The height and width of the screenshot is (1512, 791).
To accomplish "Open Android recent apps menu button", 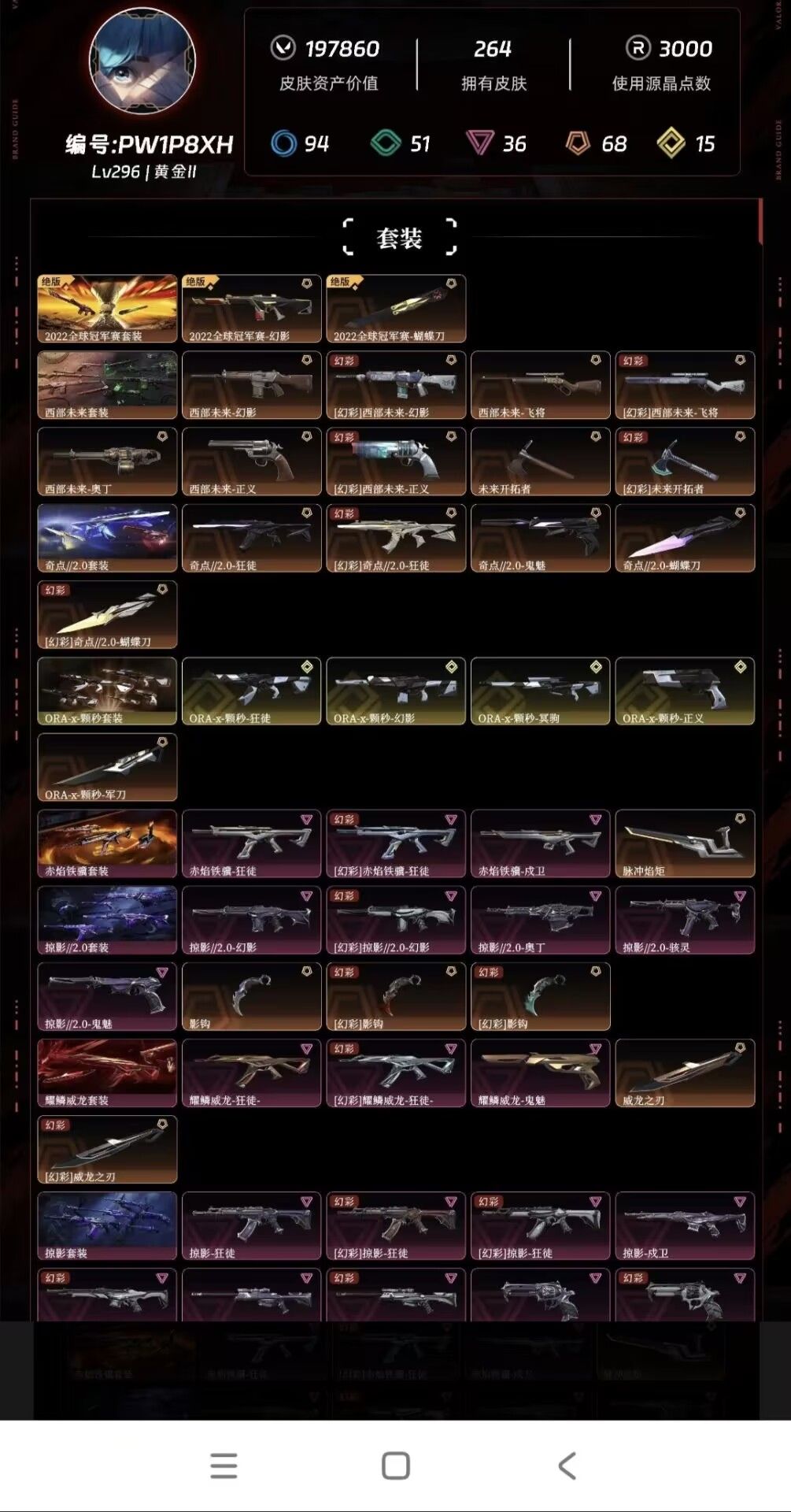I will pyautogui.click(x=224, y=1466).
